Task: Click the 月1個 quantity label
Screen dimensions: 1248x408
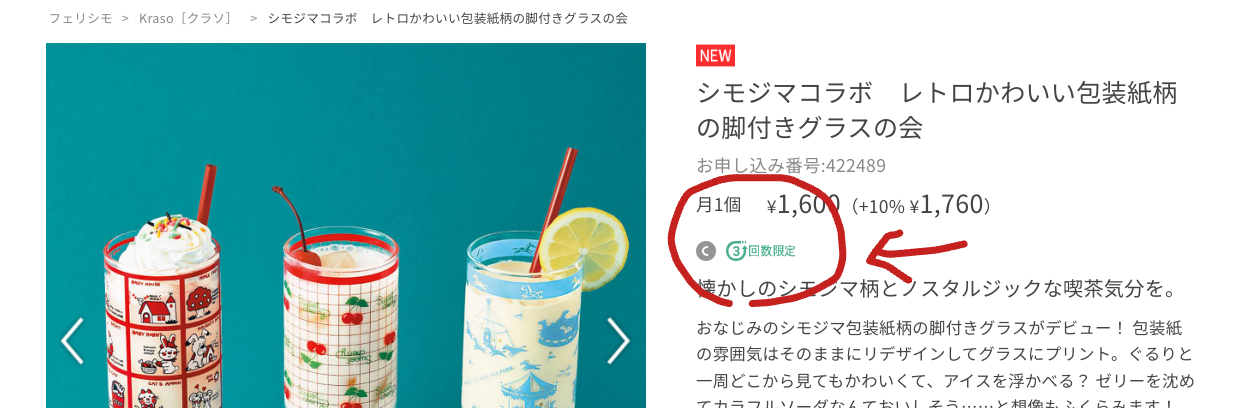Action: point(719,205)
